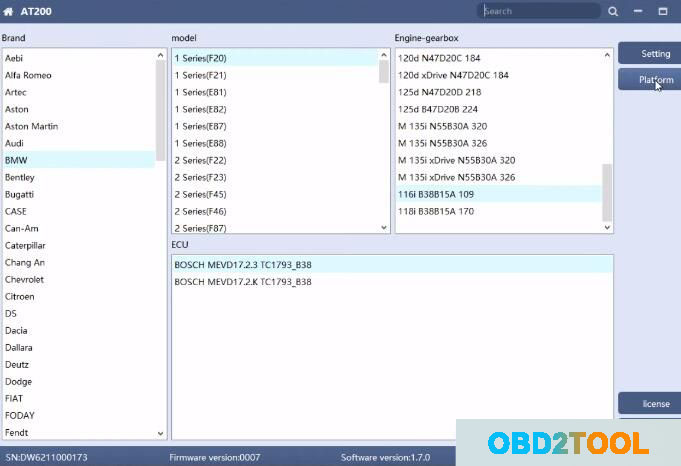This screenshot has width=681, height=466.
Task: Choose 1 Series(E87) model
Action: pyautogui.click(x=275, y=126)
